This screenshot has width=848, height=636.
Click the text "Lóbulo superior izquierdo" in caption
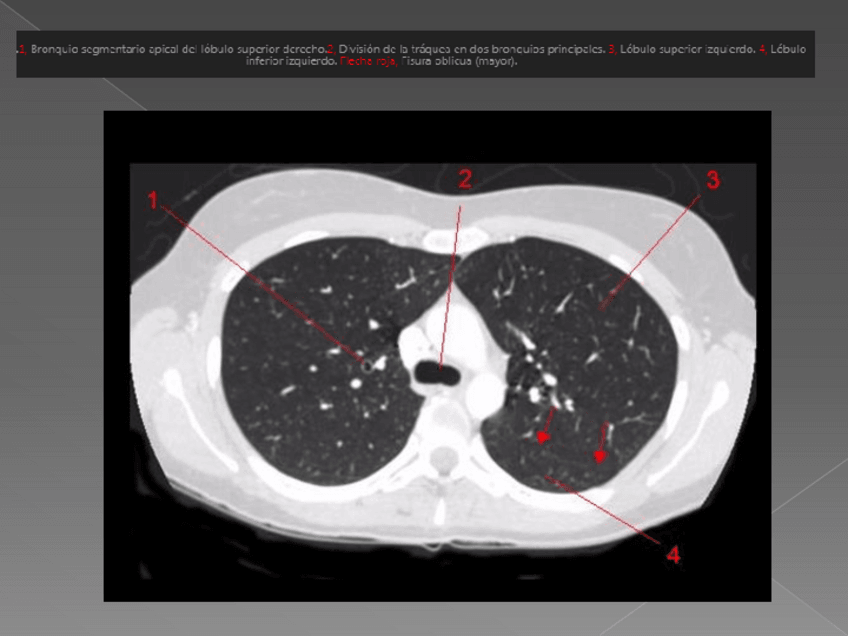[687, 49]
